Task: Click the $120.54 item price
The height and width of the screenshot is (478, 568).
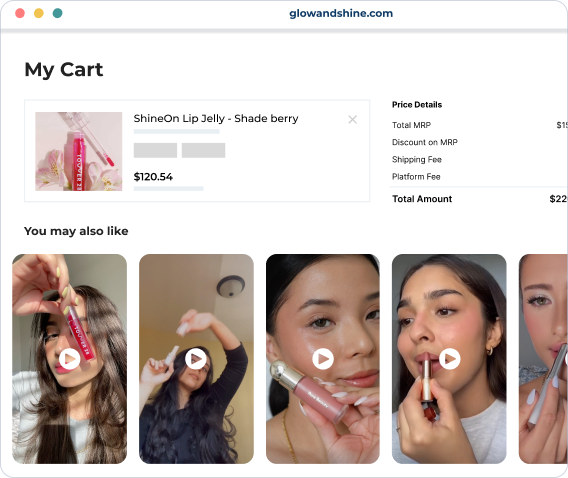Action: [x=153, y=177]
